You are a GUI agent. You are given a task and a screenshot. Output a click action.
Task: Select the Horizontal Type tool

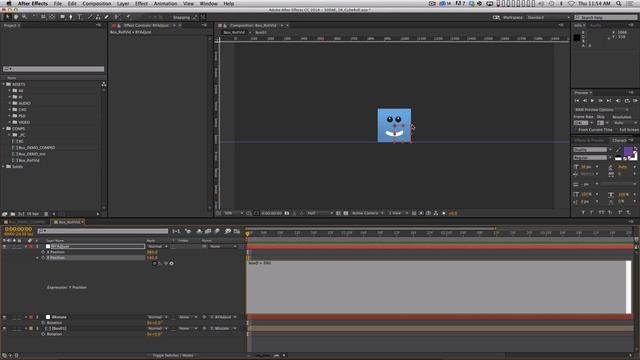tap(80, 17)
